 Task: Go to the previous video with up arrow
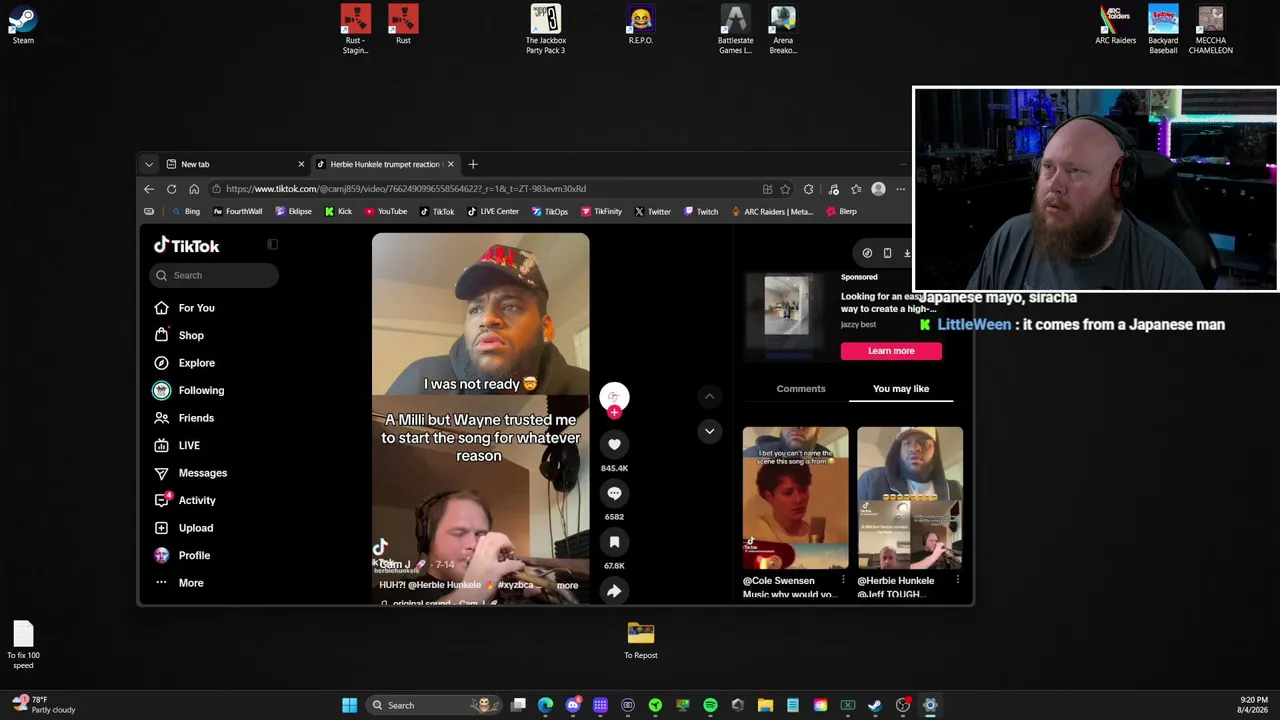pyautogui.click(x=709, y=397)
